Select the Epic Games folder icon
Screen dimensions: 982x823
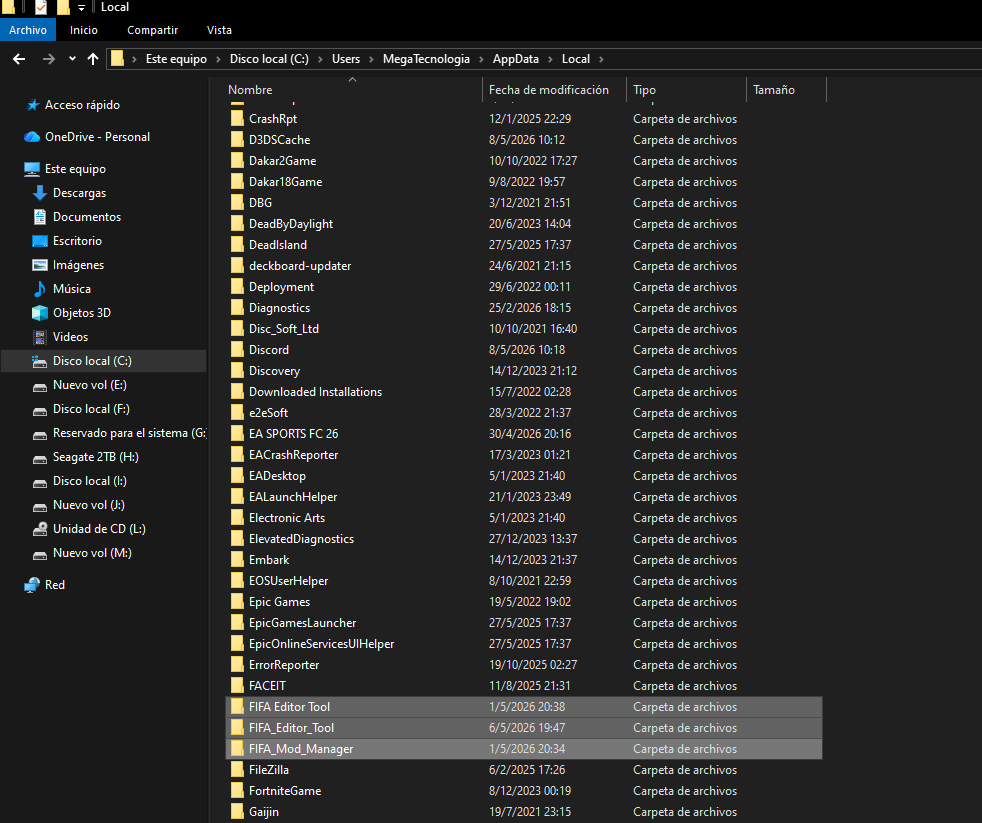tap(237, 602)
